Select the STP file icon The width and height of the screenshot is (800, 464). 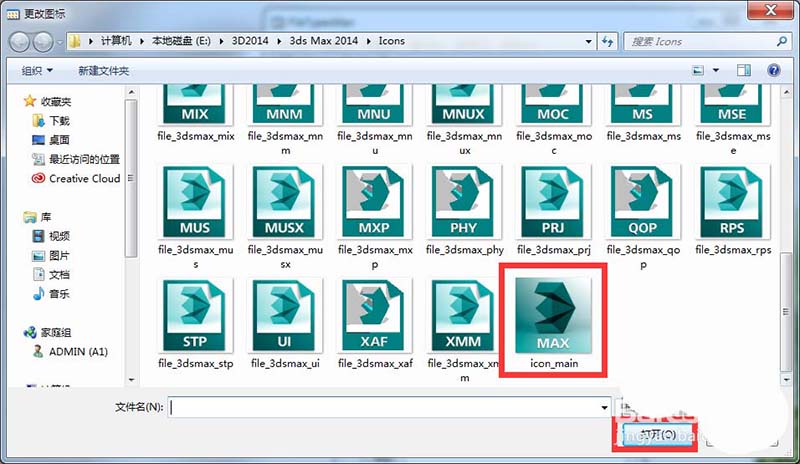(x=195, y=315)
